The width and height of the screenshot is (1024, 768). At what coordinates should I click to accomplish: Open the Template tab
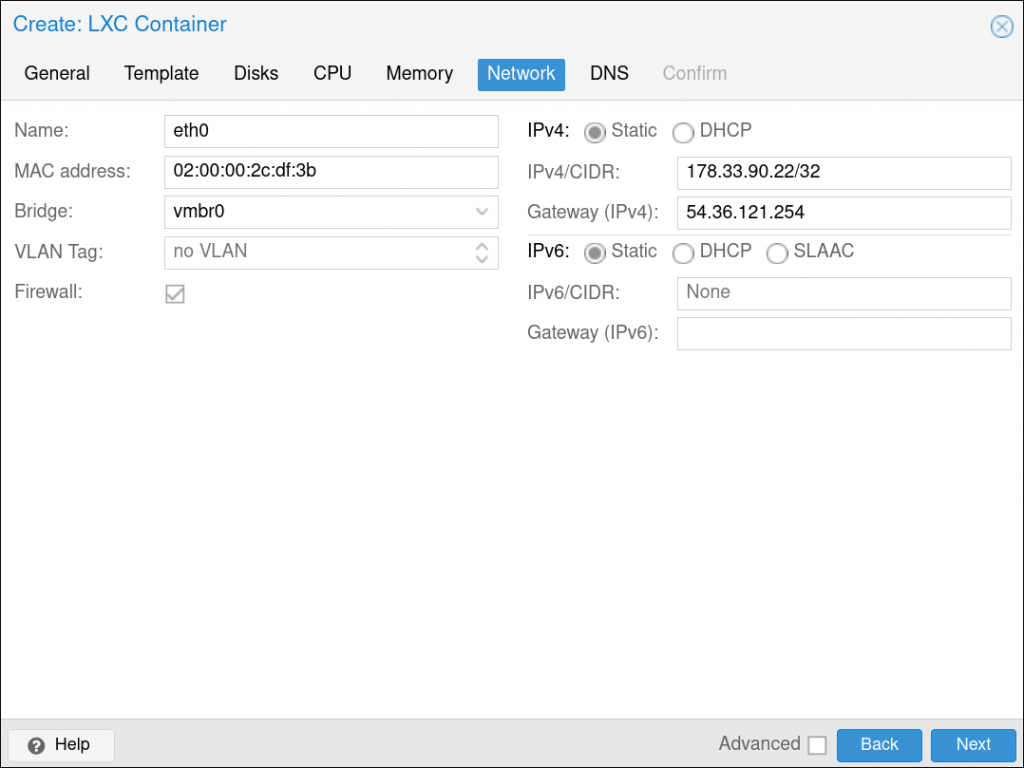(161, 74)
